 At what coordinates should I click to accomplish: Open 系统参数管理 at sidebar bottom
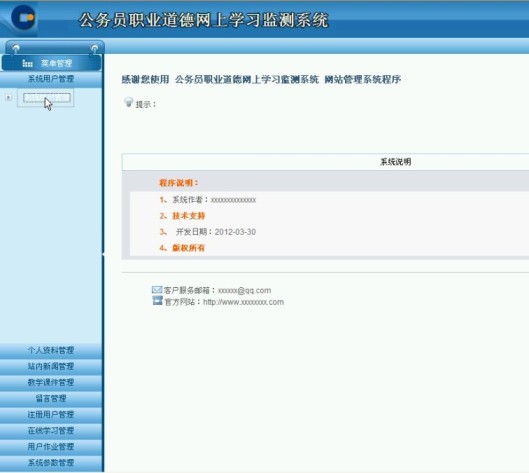point(51,463)
